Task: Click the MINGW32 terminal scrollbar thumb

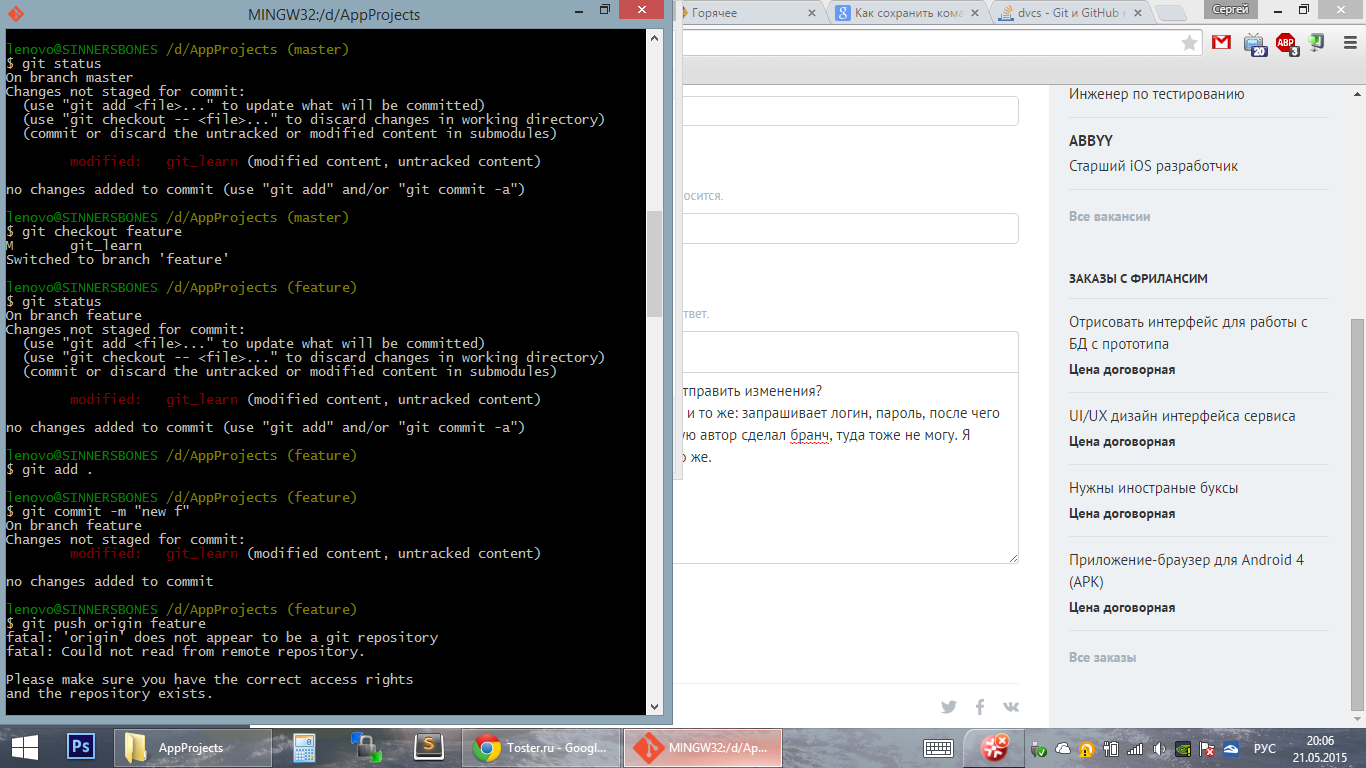Action: pyautogui.click(x=654, y=263)
